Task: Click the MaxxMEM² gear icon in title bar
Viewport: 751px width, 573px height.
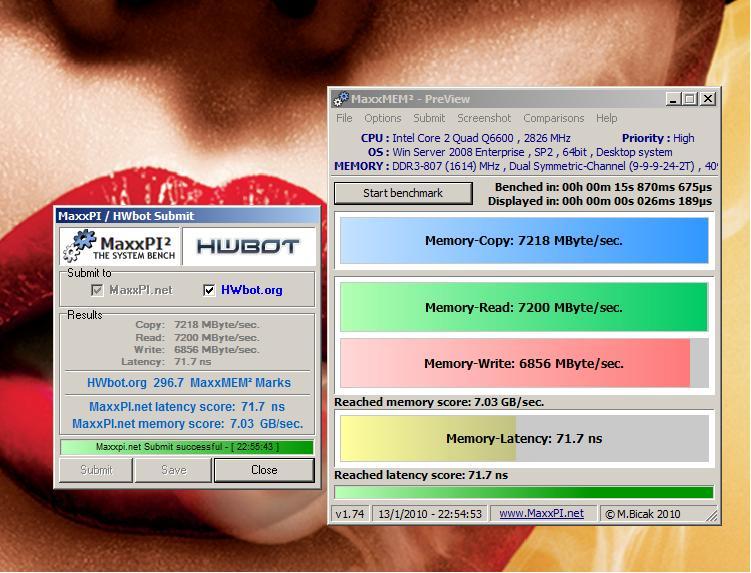Action: point(341,99)
